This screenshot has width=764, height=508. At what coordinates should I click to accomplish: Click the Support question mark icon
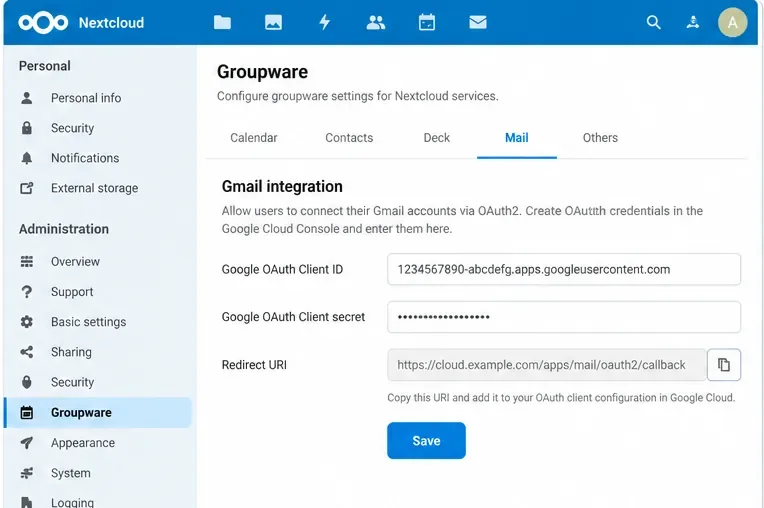(x=27, y=292)
